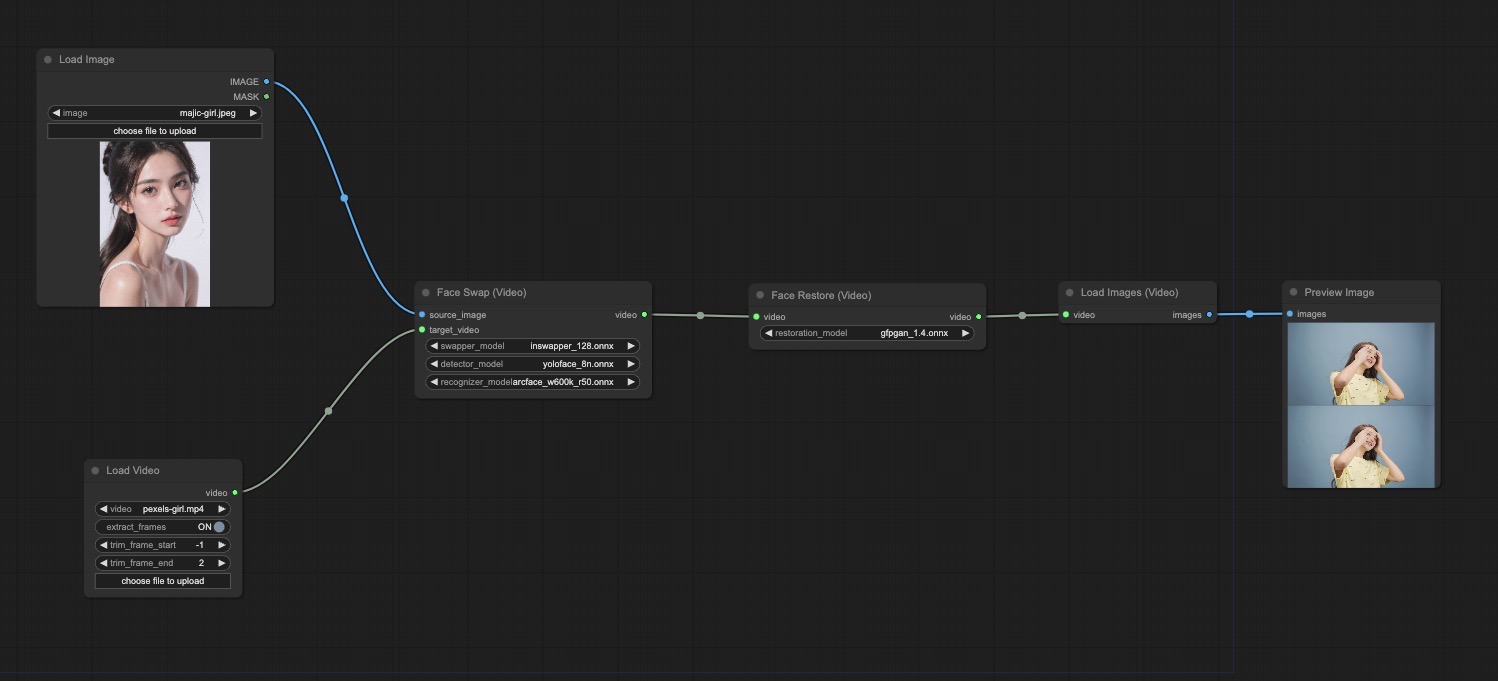Select the Preview Image node title
Image resolution: width=1498 pixels, height=681 pixels.
pyautogui.click(x=1339, y=293)
